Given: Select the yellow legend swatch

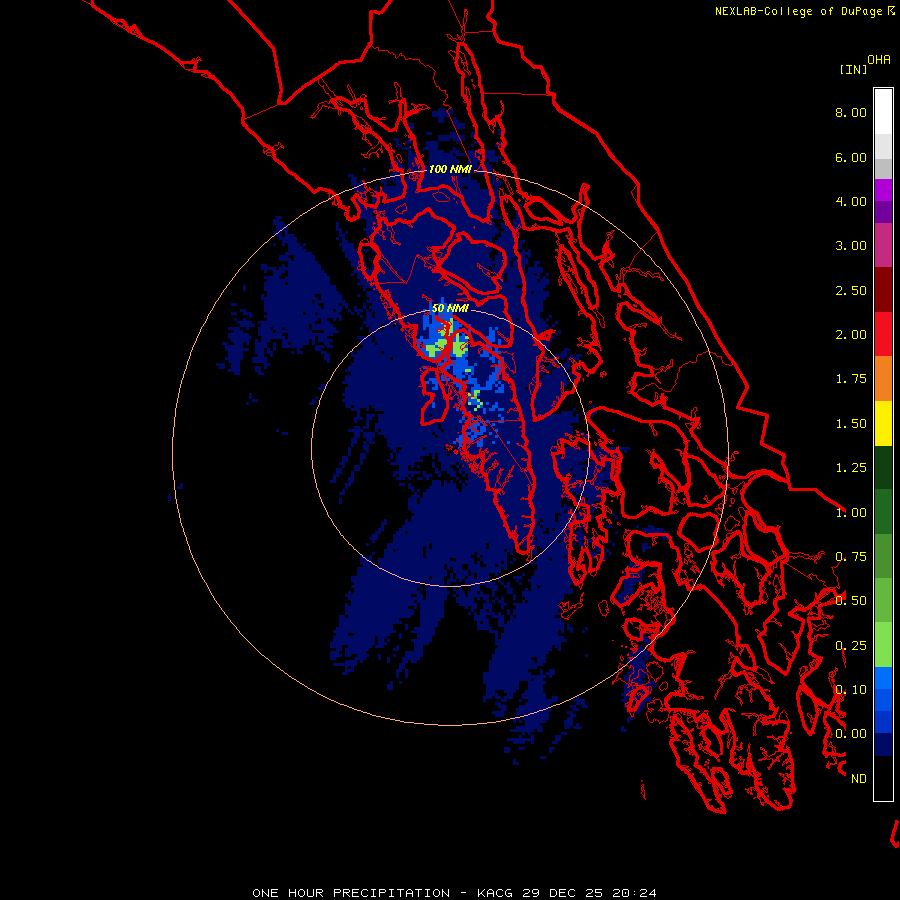Looking at the screenshot, I should click(x=883, y=423).
